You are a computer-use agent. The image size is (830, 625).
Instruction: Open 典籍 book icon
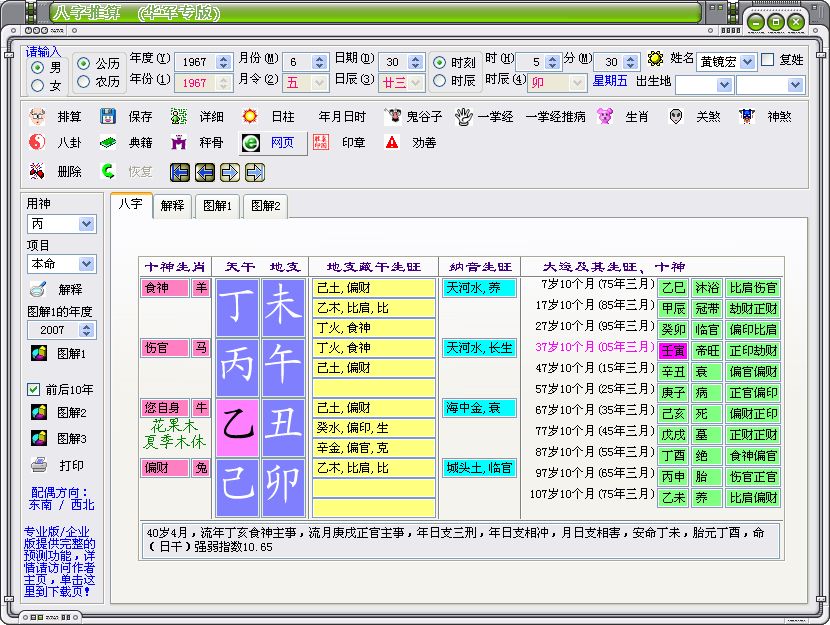click(x=108, y=143)
